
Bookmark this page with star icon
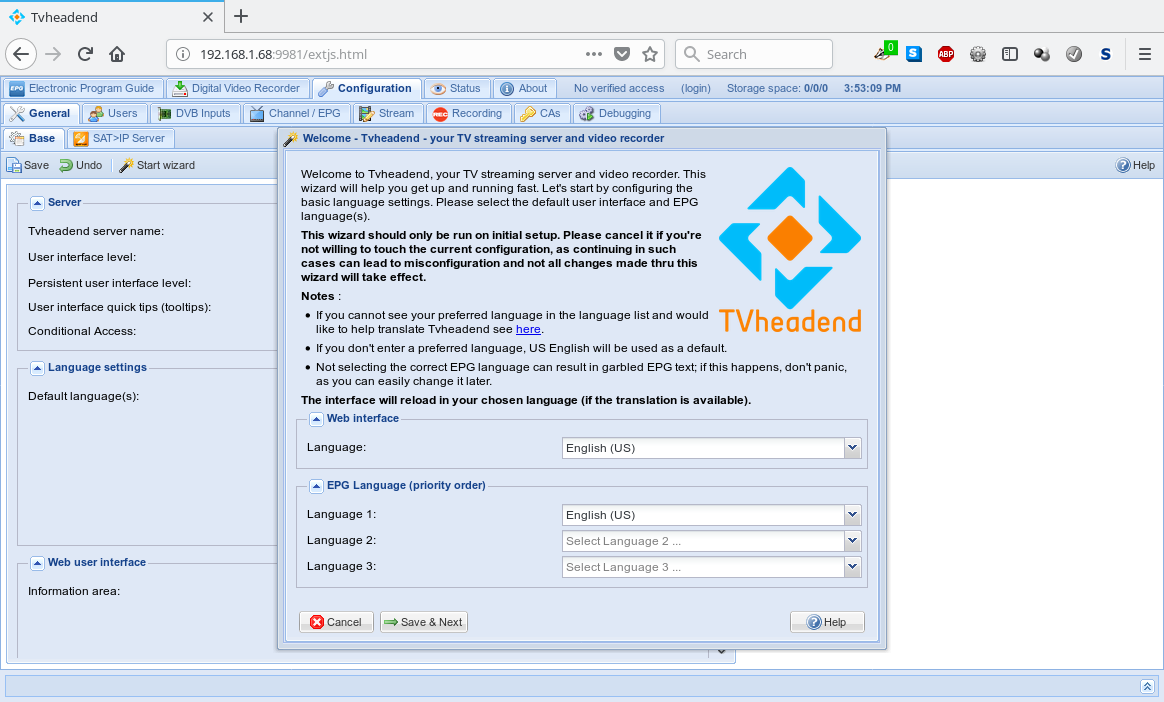[650, 54]
